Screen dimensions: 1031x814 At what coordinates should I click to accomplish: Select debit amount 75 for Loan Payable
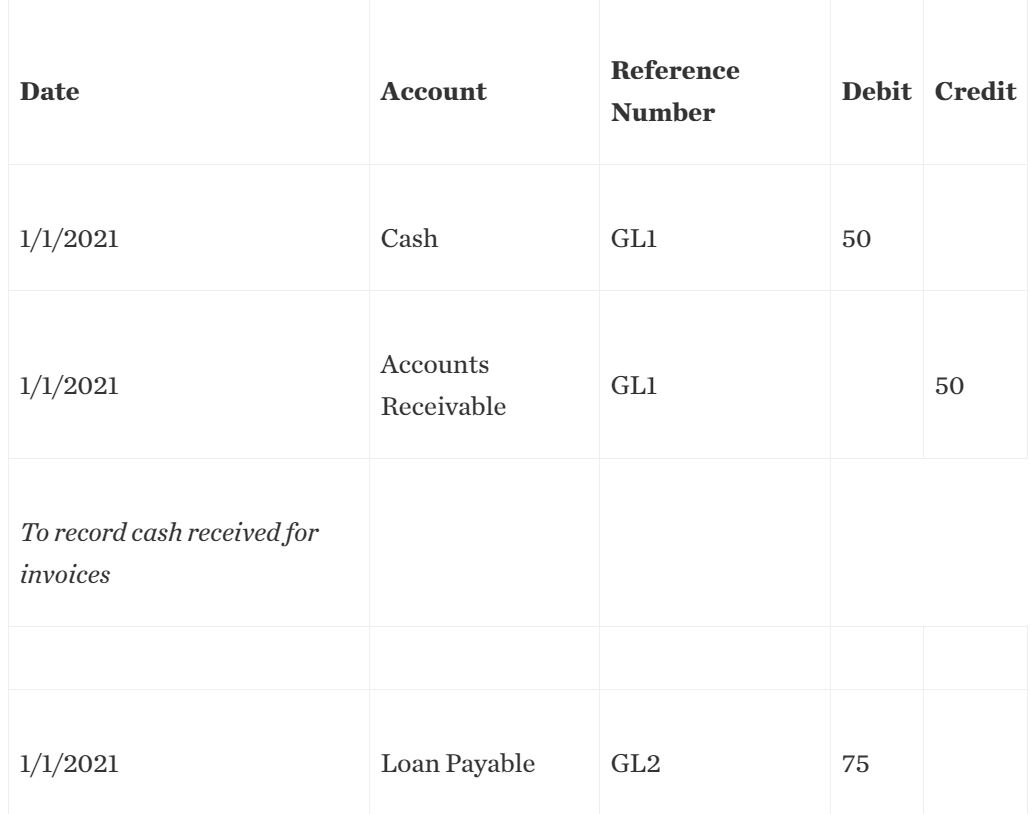click(856, 765)
